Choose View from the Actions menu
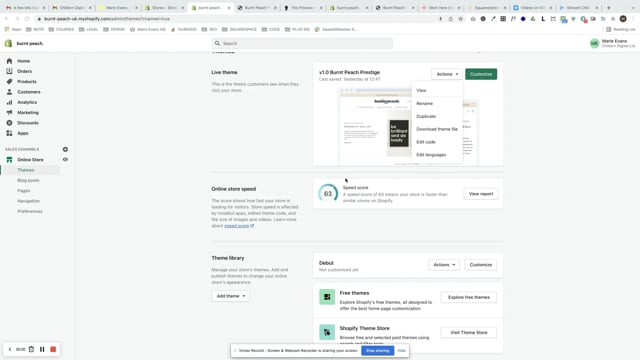Screen dimensions: 640x360 [421, 90]
